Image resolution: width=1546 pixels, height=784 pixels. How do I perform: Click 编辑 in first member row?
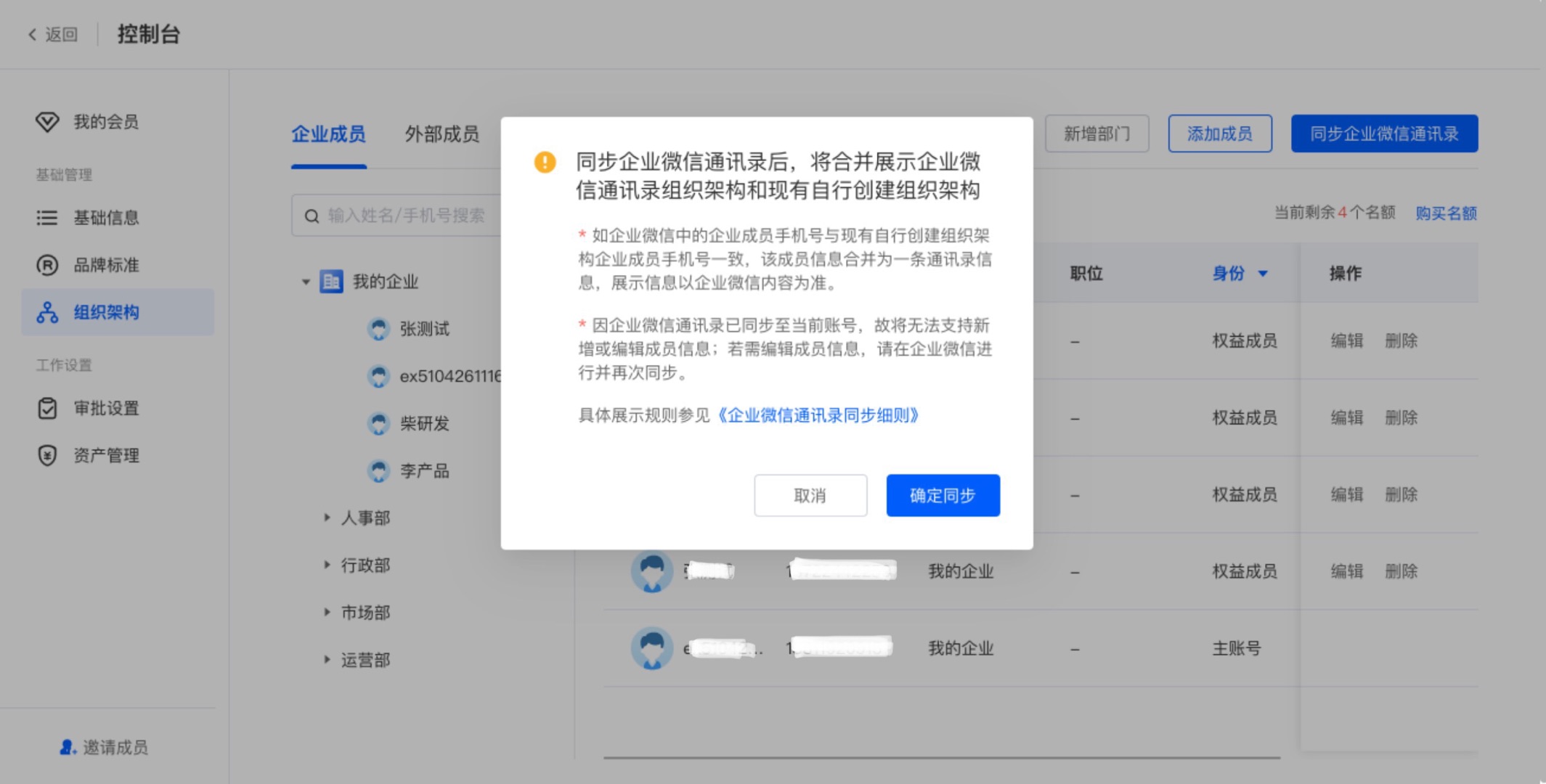pyautogui.click(x=1347, y=340)
